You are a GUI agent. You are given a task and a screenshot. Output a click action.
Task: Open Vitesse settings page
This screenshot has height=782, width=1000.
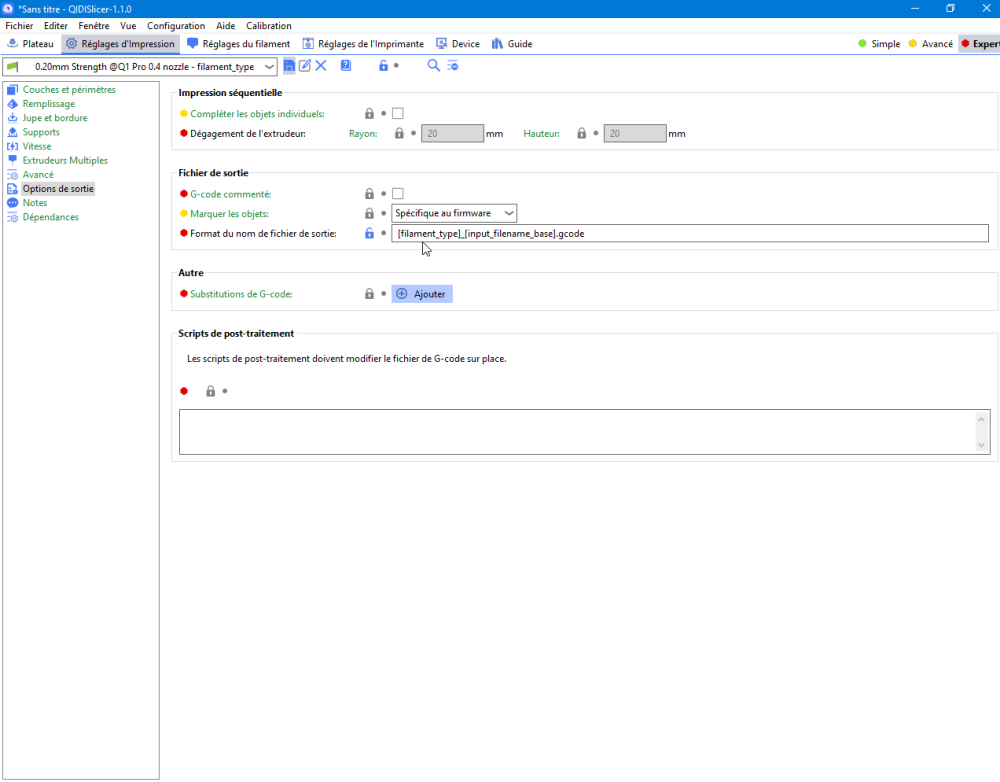tap(36, 146)
